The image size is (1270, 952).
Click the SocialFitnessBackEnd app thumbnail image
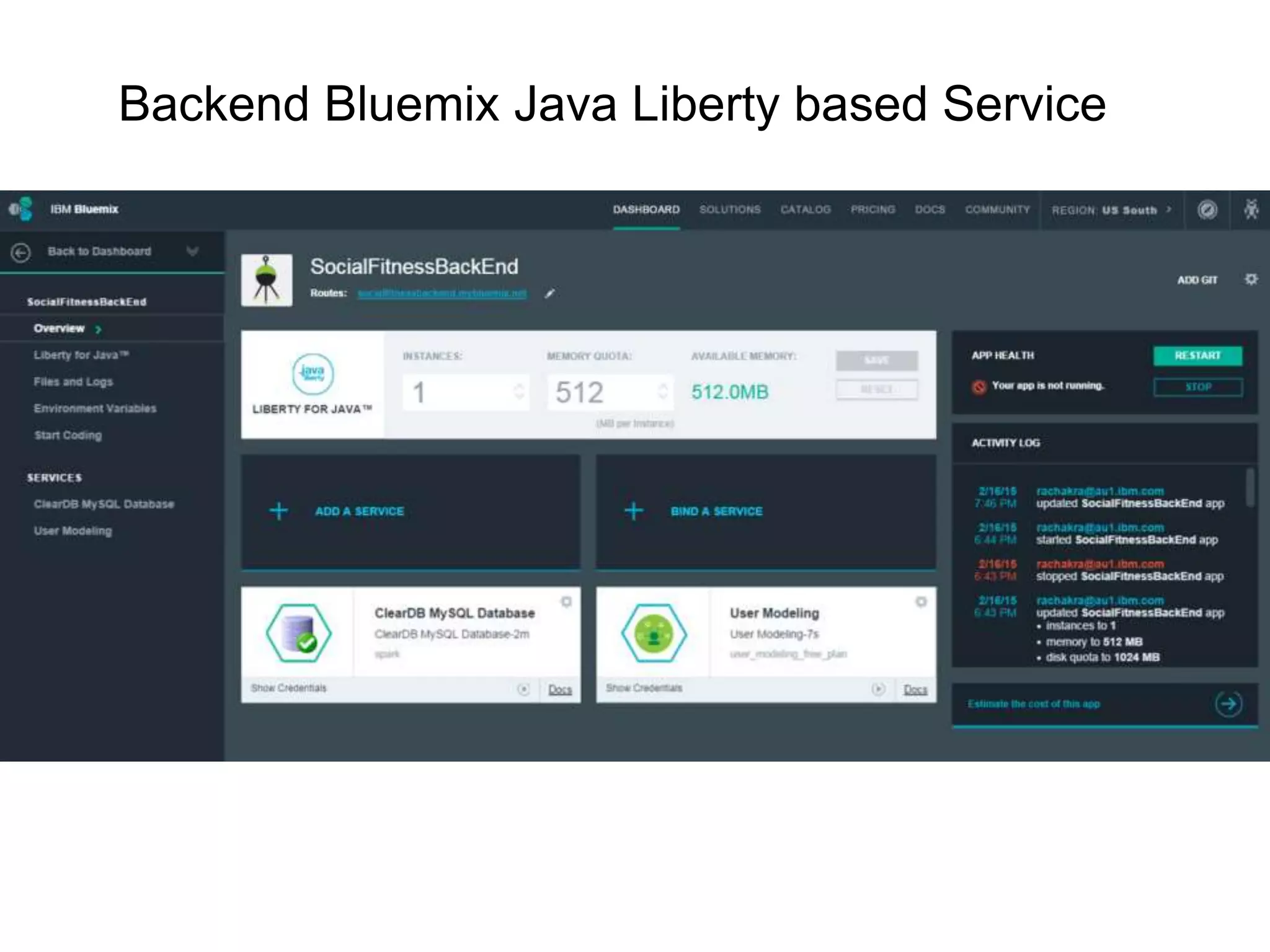coord(267,280)
